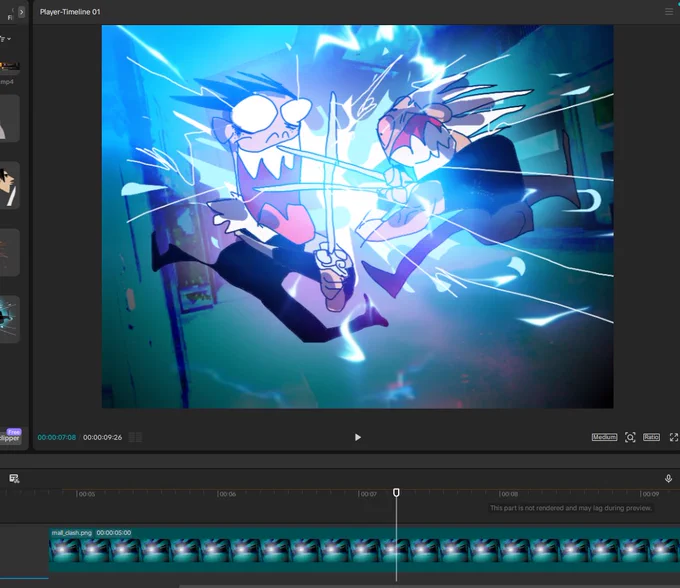This screenshot has width=680, height=588.
Task: Jump to the 00:07 ruler mark
Action: click(x=368, y=494)
